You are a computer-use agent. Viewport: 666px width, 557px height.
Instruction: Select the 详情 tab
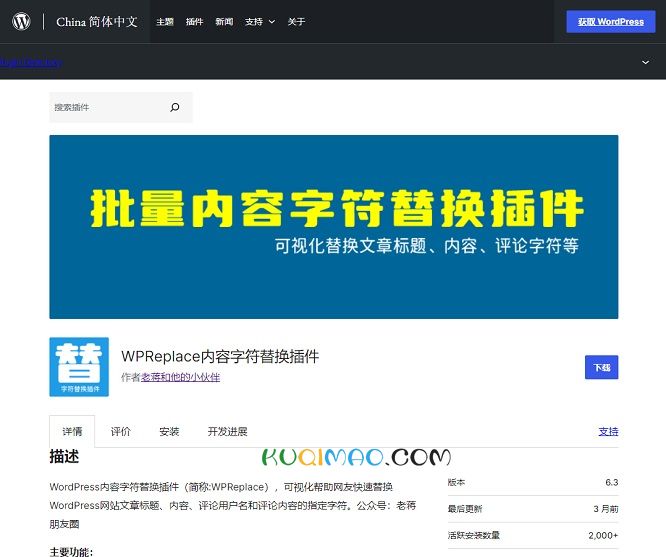pos(72,432)
